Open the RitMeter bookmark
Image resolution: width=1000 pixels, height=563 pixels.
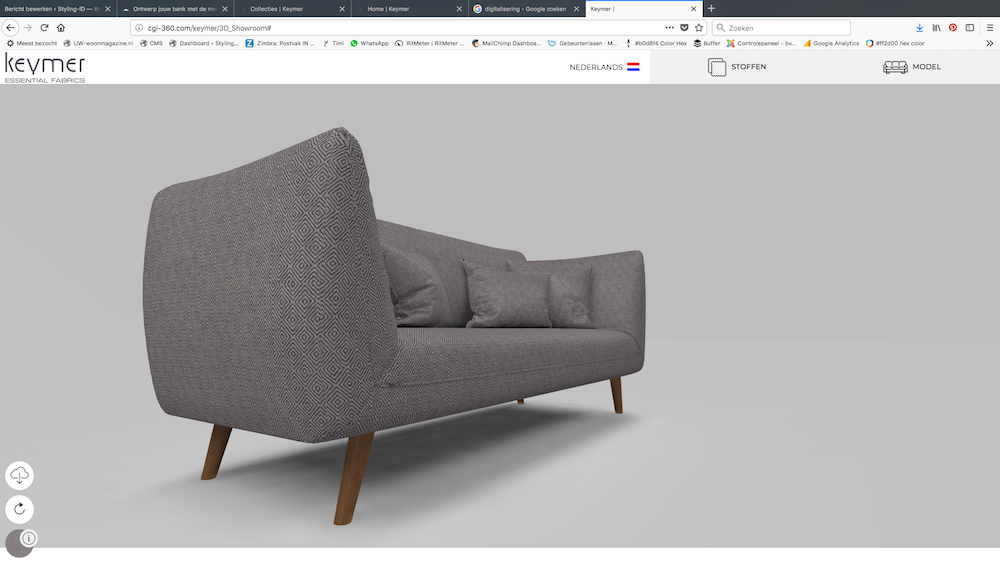pos(429,43)
